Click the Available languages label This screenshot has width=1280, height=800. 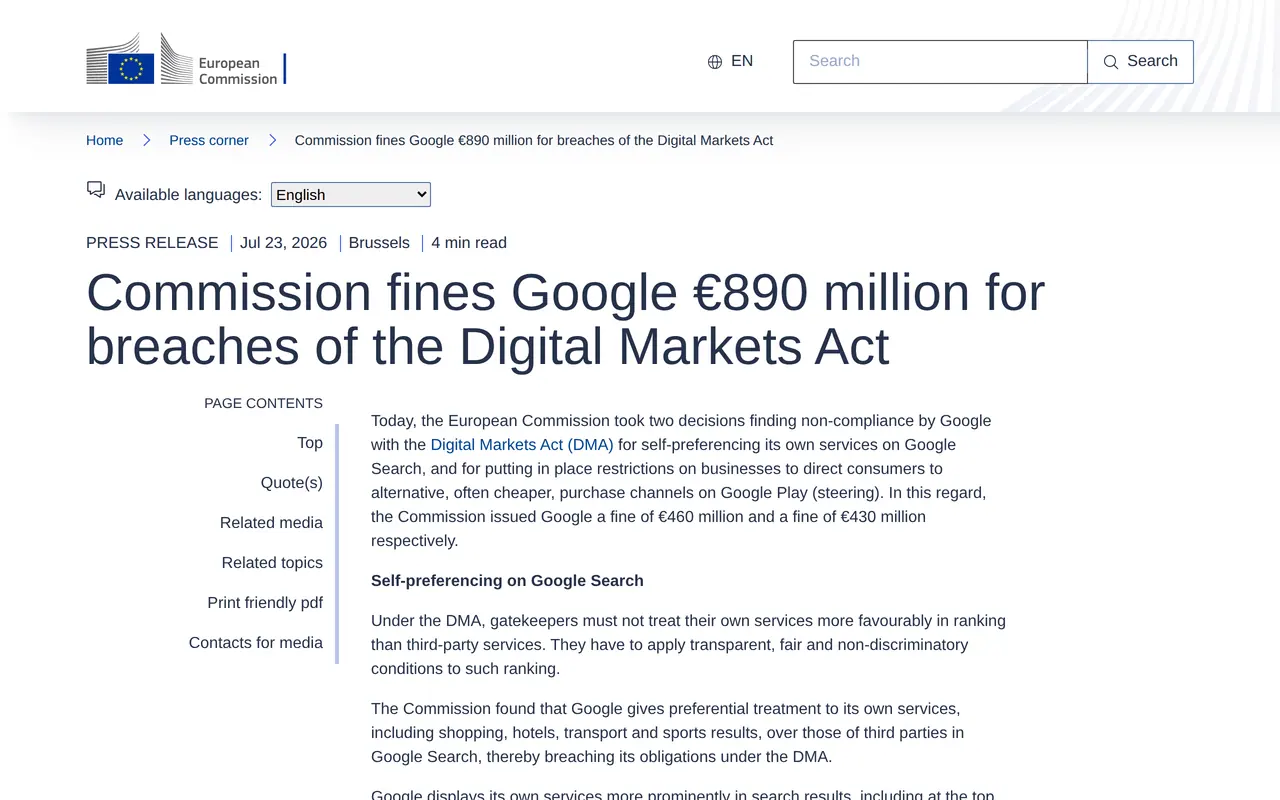[189, 195]
